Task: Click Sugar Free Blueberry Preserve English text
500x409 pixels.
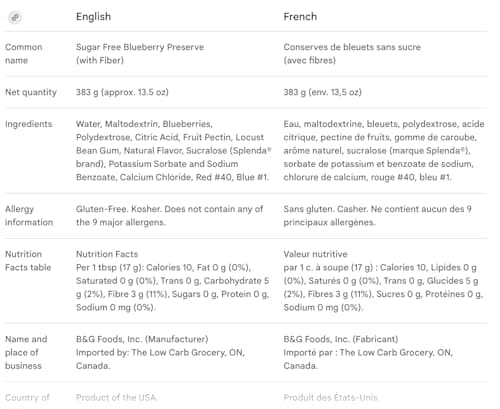Action: point(140,47)
